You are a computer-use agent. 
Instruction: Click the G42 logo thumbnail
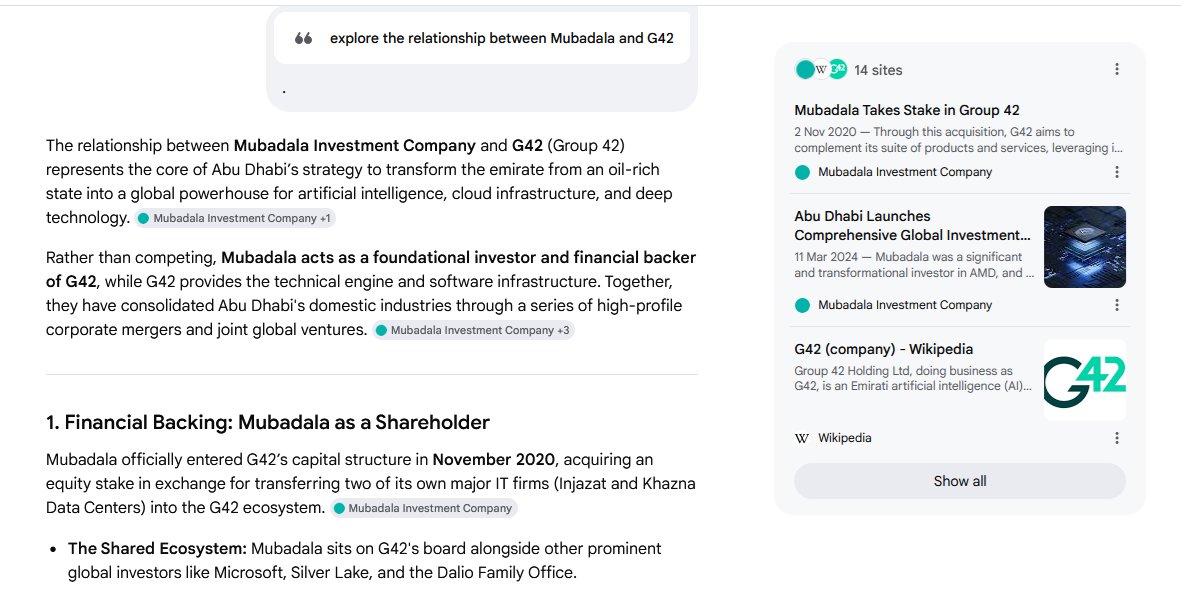click(x=1085, y=380)
